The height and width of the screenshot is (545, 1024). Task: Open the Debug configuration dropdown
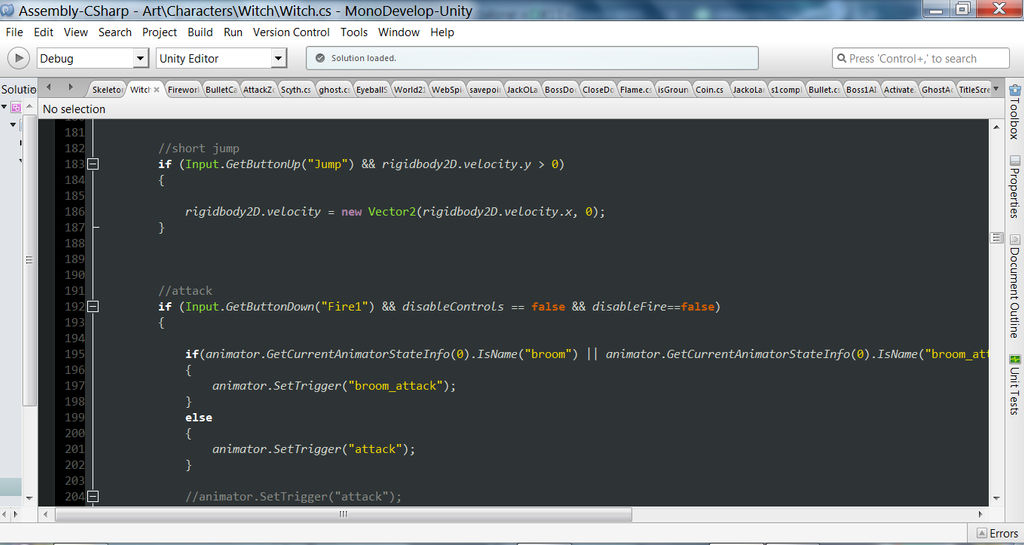(x=93, y=58)
